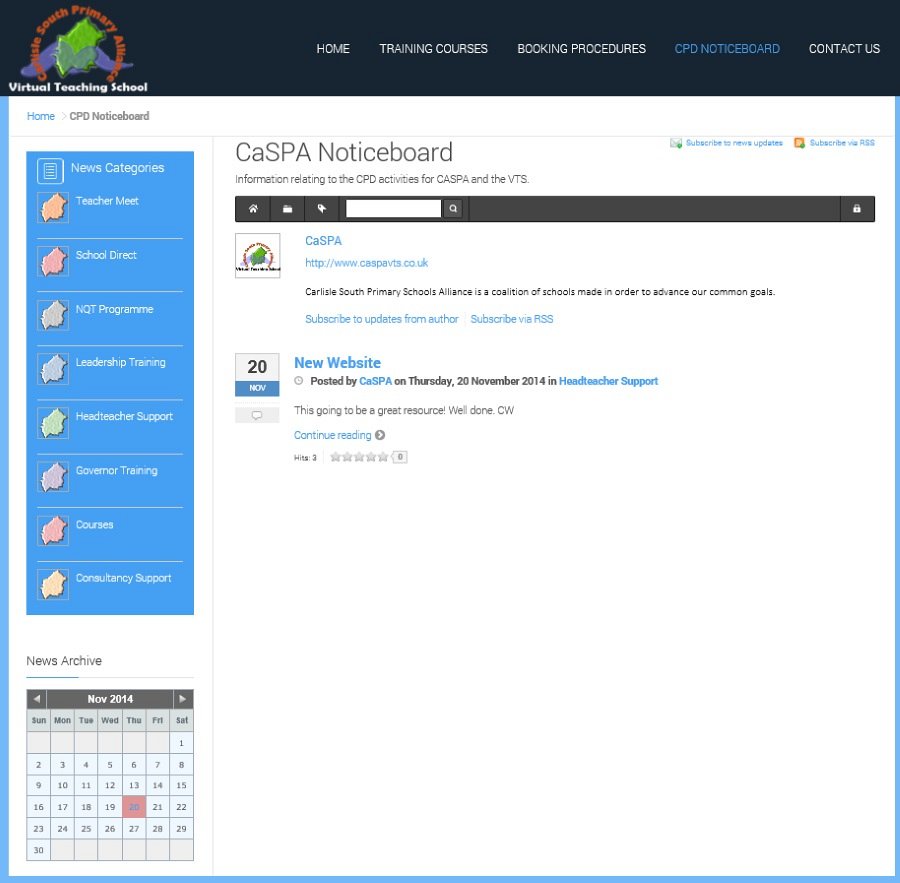Select highlighted day 20 in the calendar
This screenshot has height=883, width=900.
point(134,807)
